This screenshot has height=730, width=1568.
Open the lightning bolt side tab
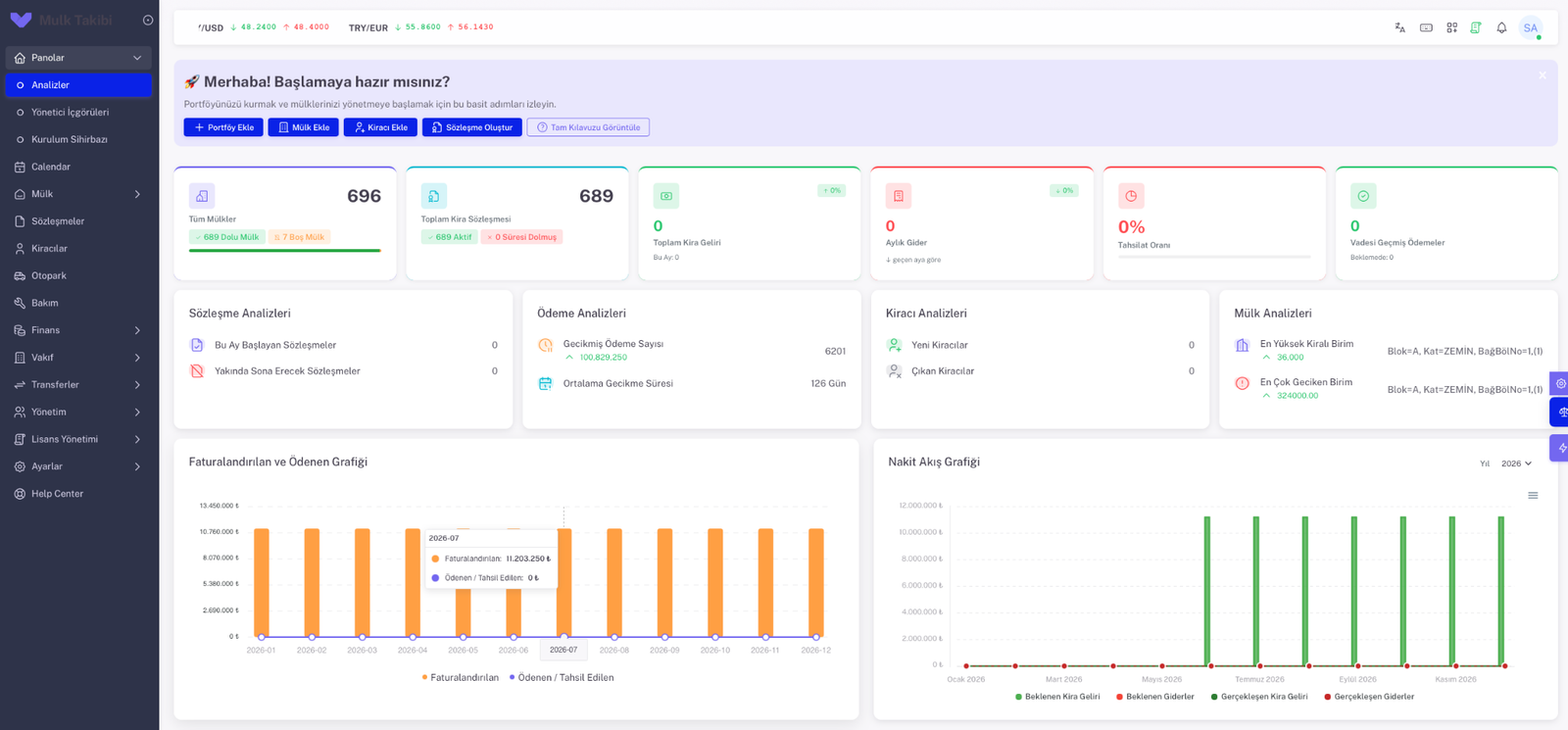(x=1559, y=448)
